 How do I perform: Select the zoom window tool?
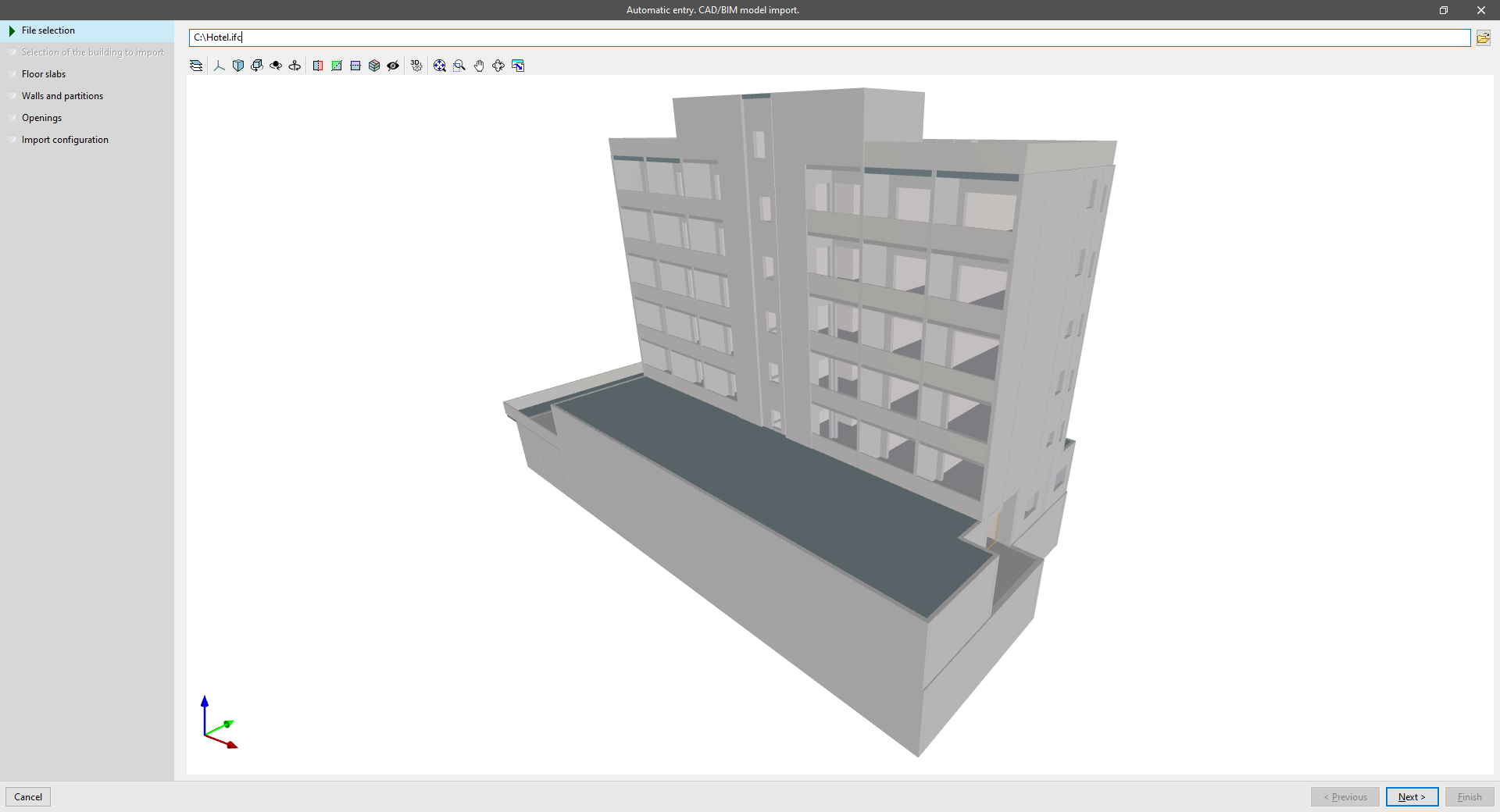[x=459, y=66]
